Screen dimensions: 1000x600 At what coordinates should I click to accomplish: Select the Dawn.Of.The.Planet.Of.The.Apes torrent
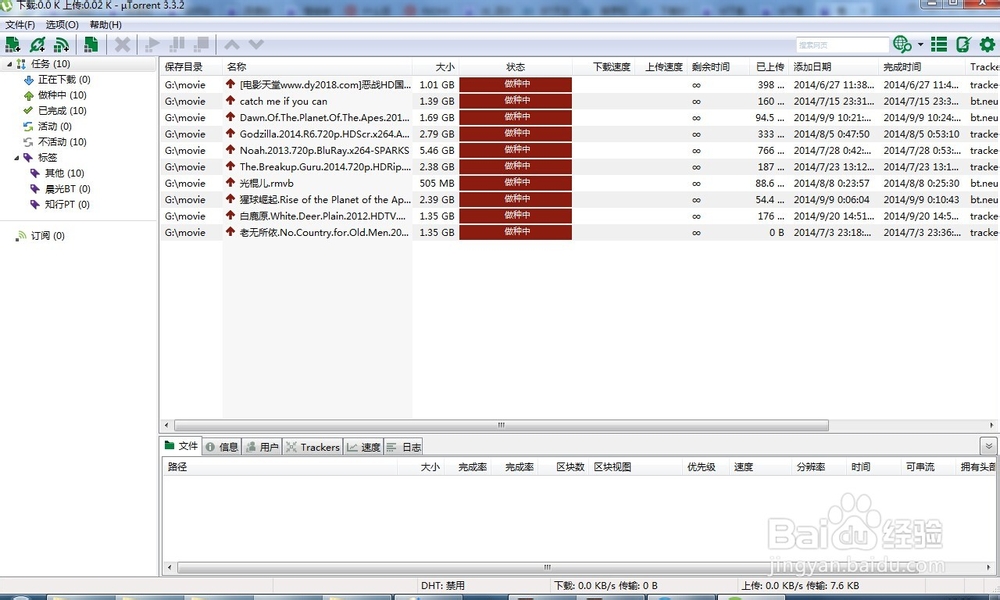pos(580,117)
